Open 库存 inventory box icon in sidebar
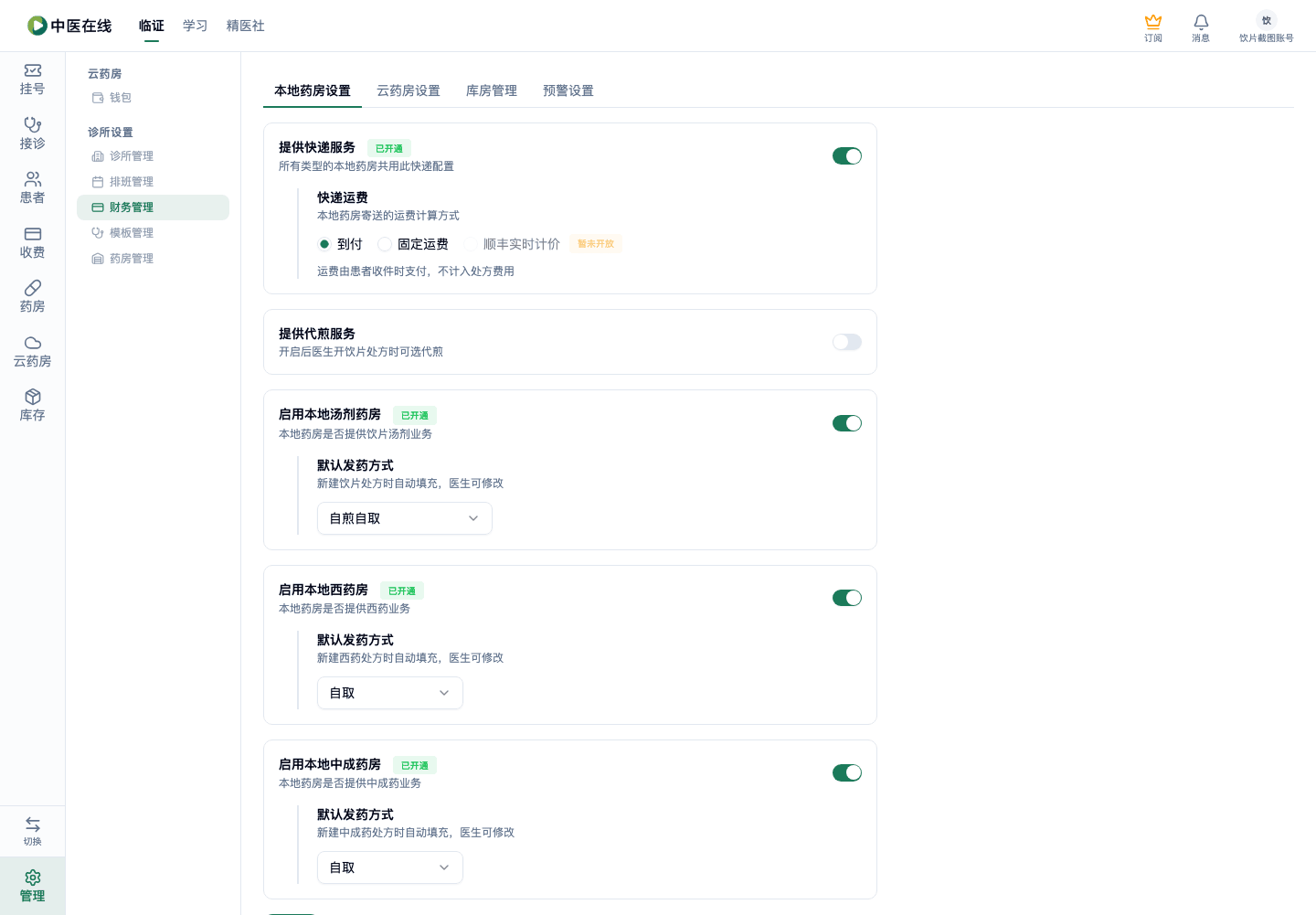 (33, 396)
